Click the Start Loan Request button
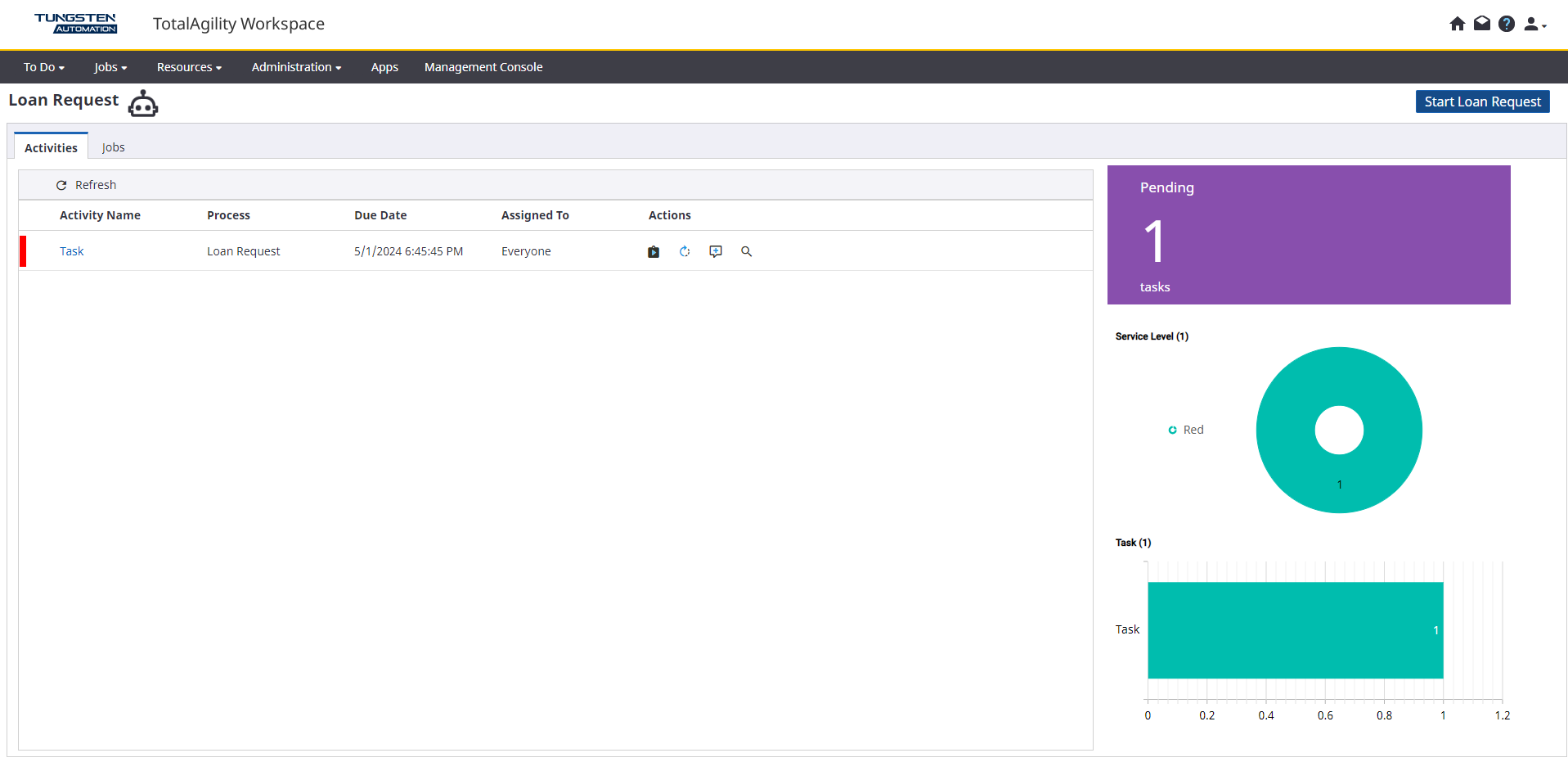Image resolution: width=1568 pixels, height=771 pixels. pyautogui.click(x=1482, y=101)
